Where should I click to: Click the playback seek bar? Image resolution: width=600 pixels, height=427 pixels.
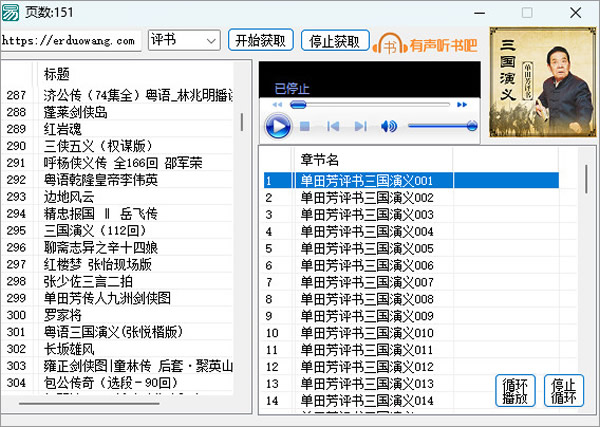pos(375,104)
